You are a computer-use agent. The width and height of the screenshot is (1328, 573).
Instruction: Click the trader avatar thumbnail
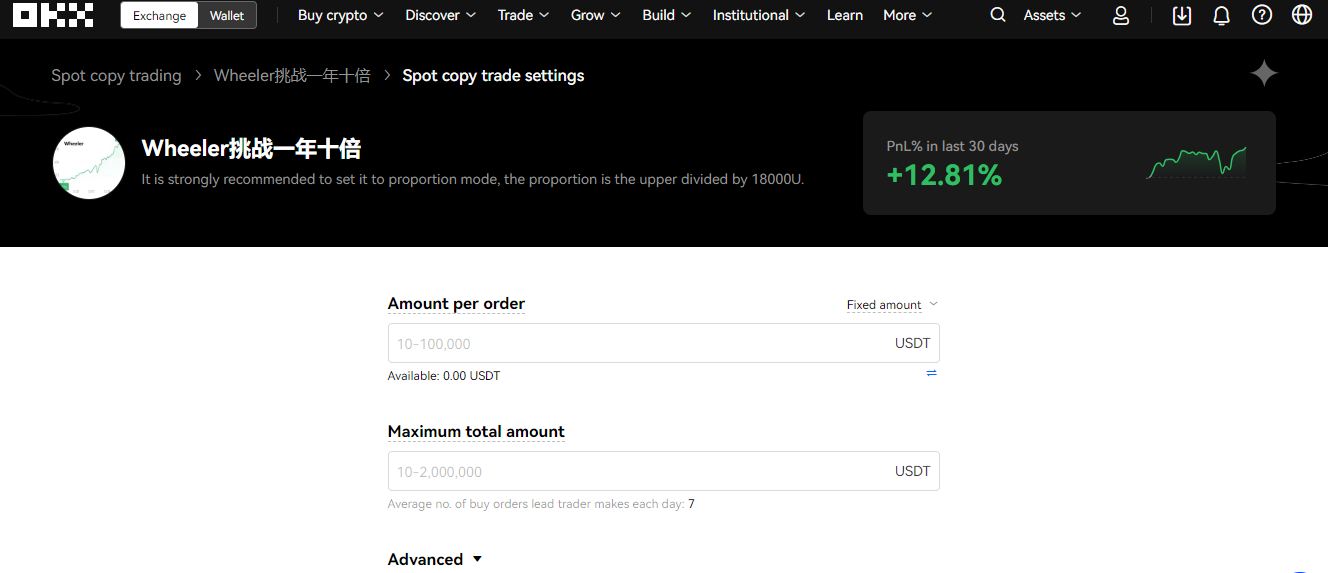point(89,163)
